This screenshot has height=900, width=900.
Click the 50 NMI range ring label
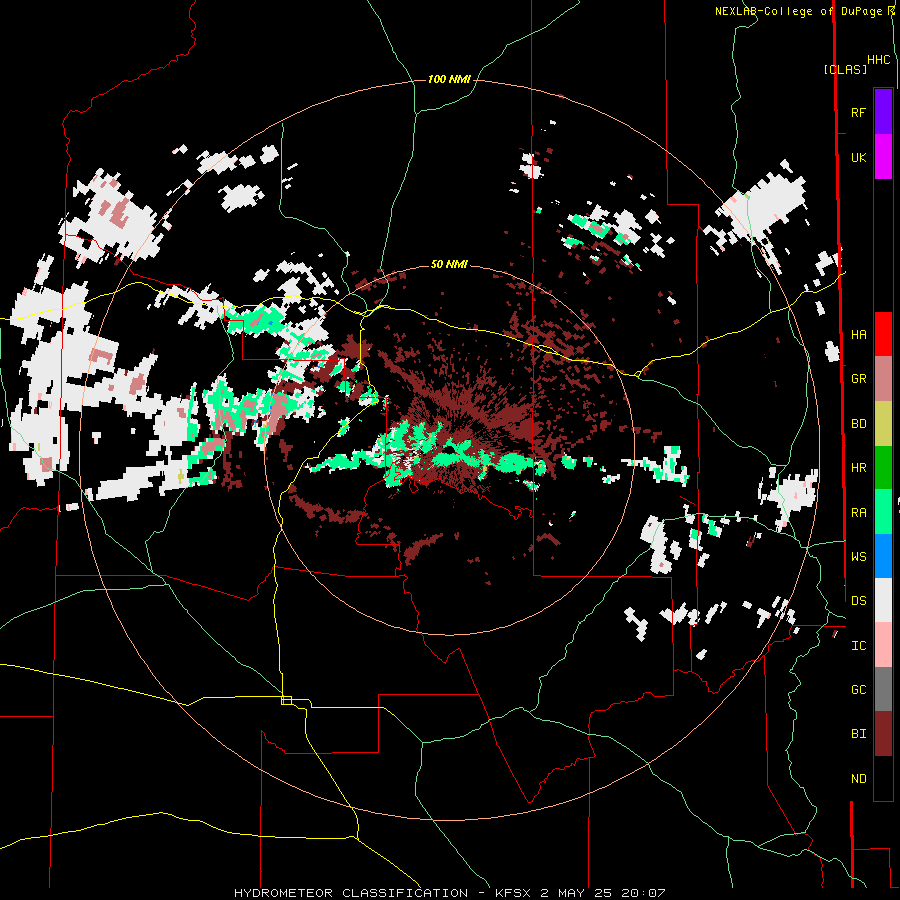coord(449,264)
